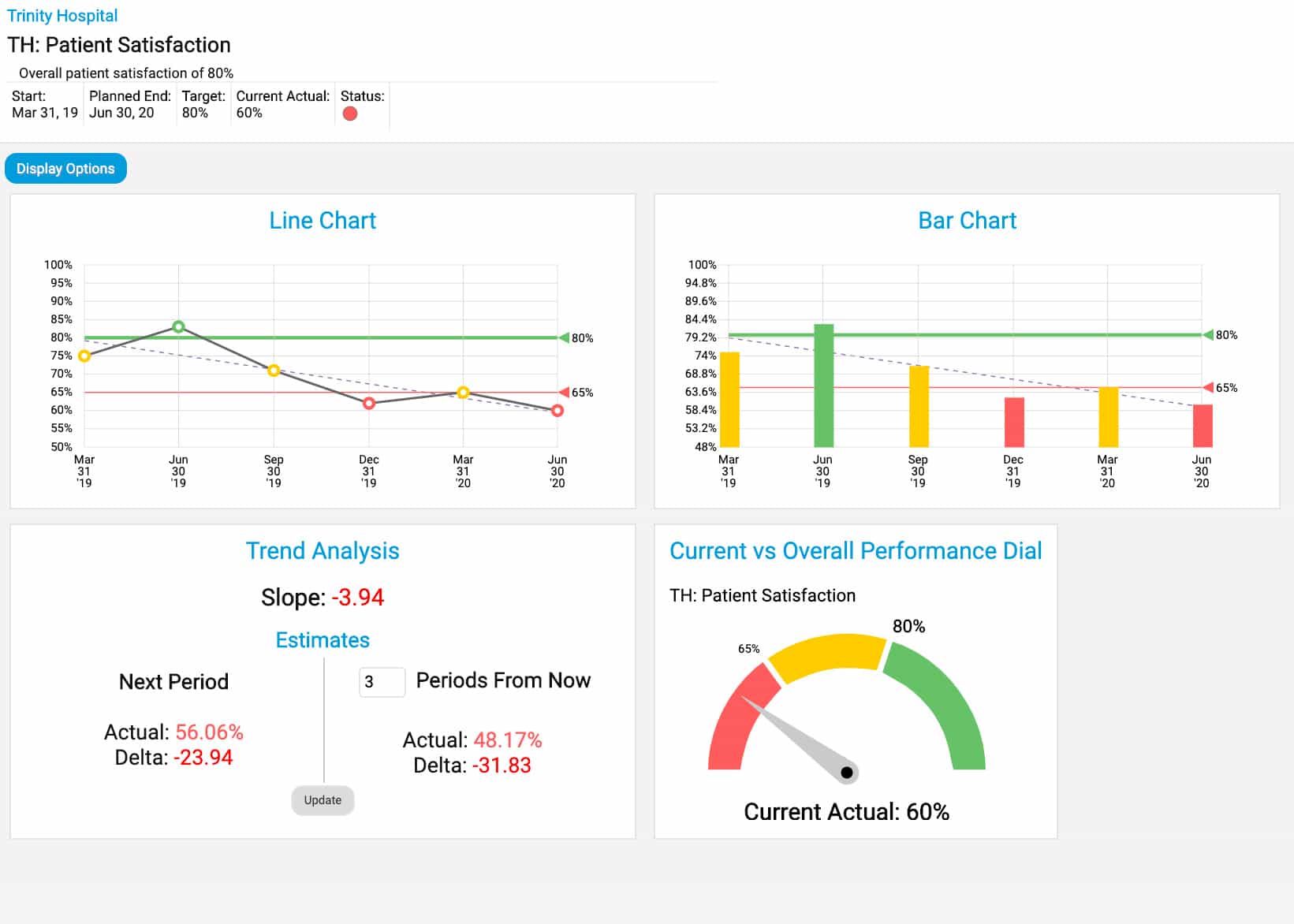Screen dimensions: 1294x924
Task: Select the red Dec 31 '19 bar
Action: (1013, 422)
